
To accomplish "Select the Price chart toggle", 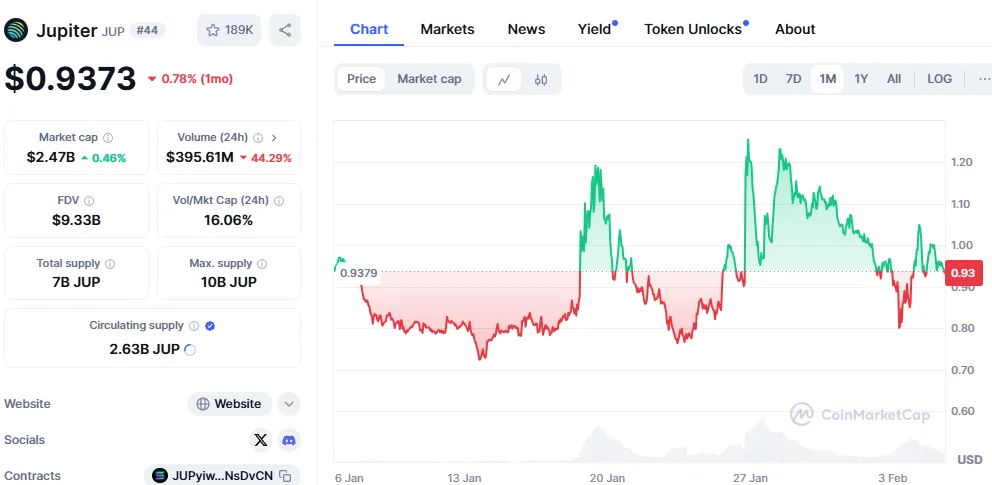I will [x=361, y=79].
